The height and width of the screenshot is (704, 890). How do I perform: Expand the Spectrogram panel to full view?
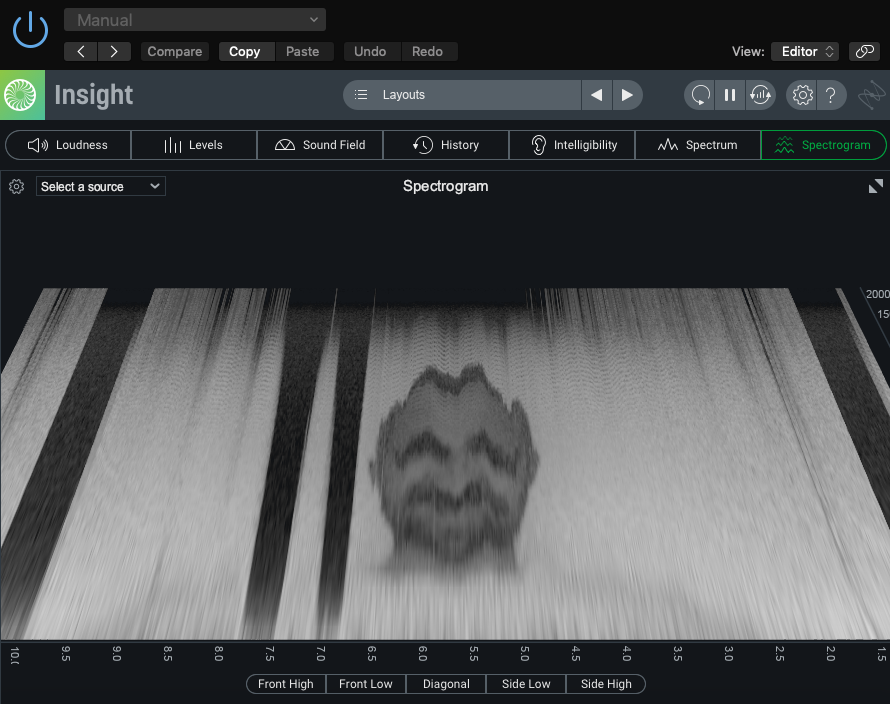point(876,186)
